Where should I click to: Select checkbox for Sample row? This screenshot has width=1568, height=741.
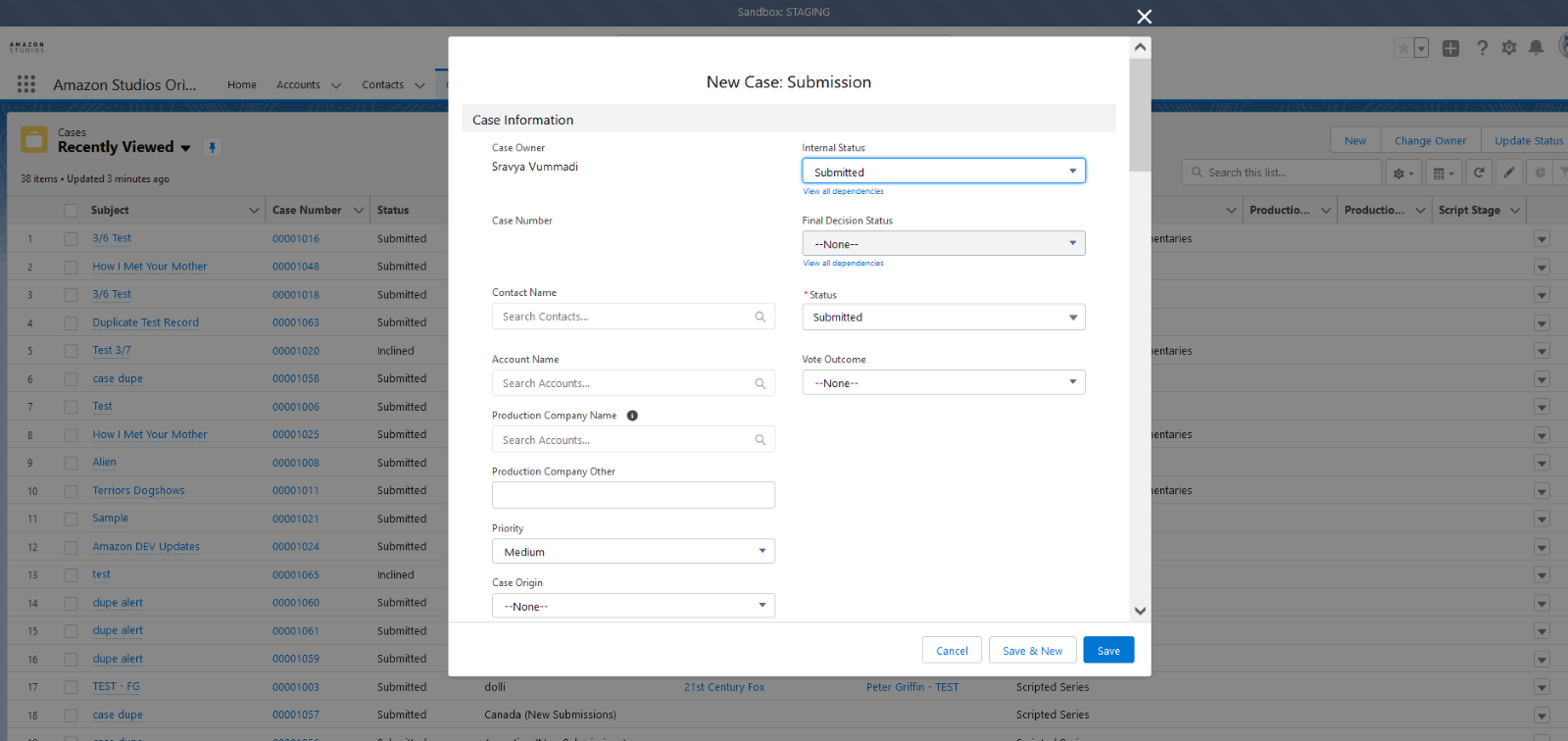(x=71, y=519)
